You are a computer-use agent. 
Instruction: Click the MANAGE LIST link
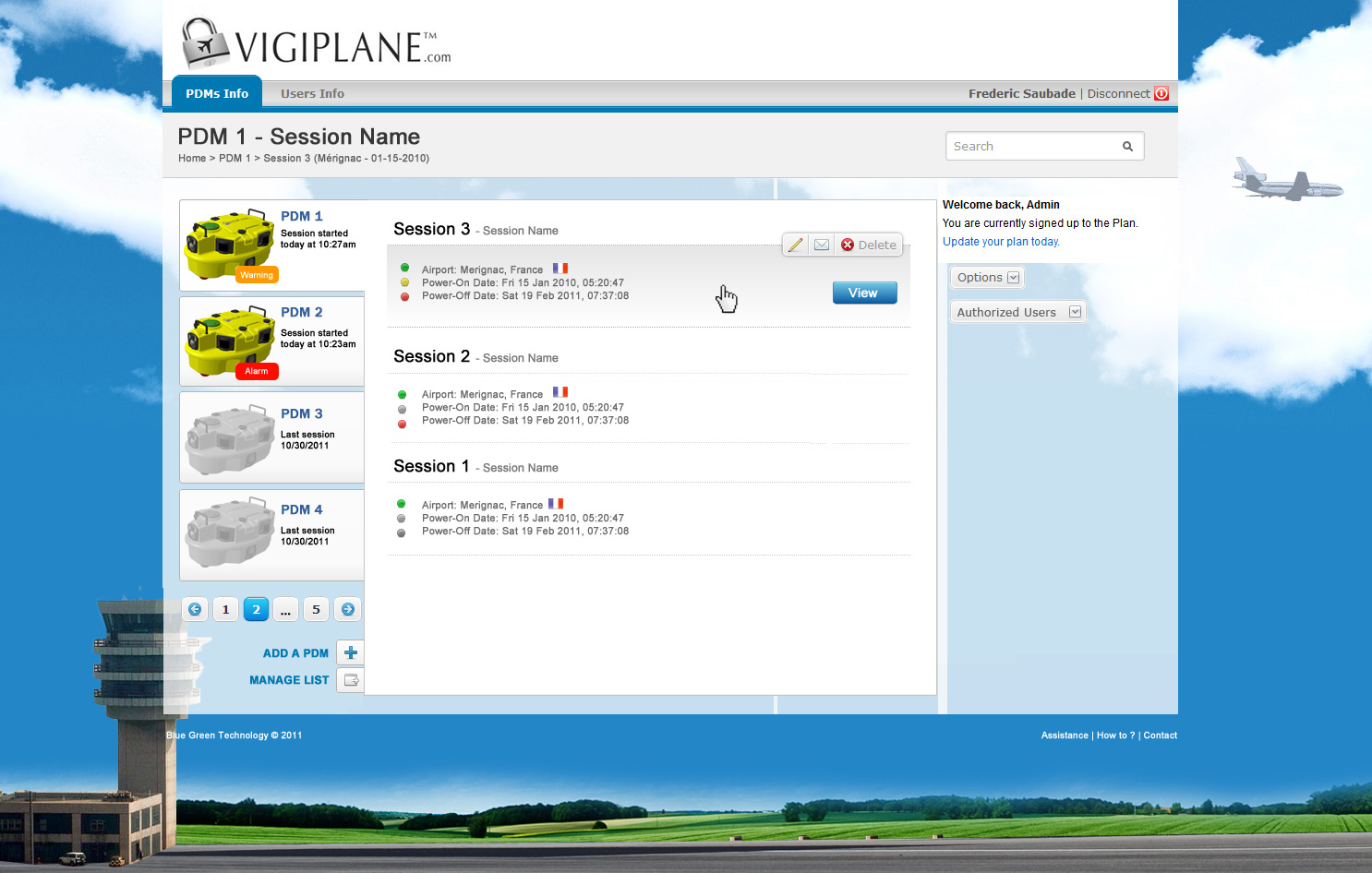tap(289, 680)
